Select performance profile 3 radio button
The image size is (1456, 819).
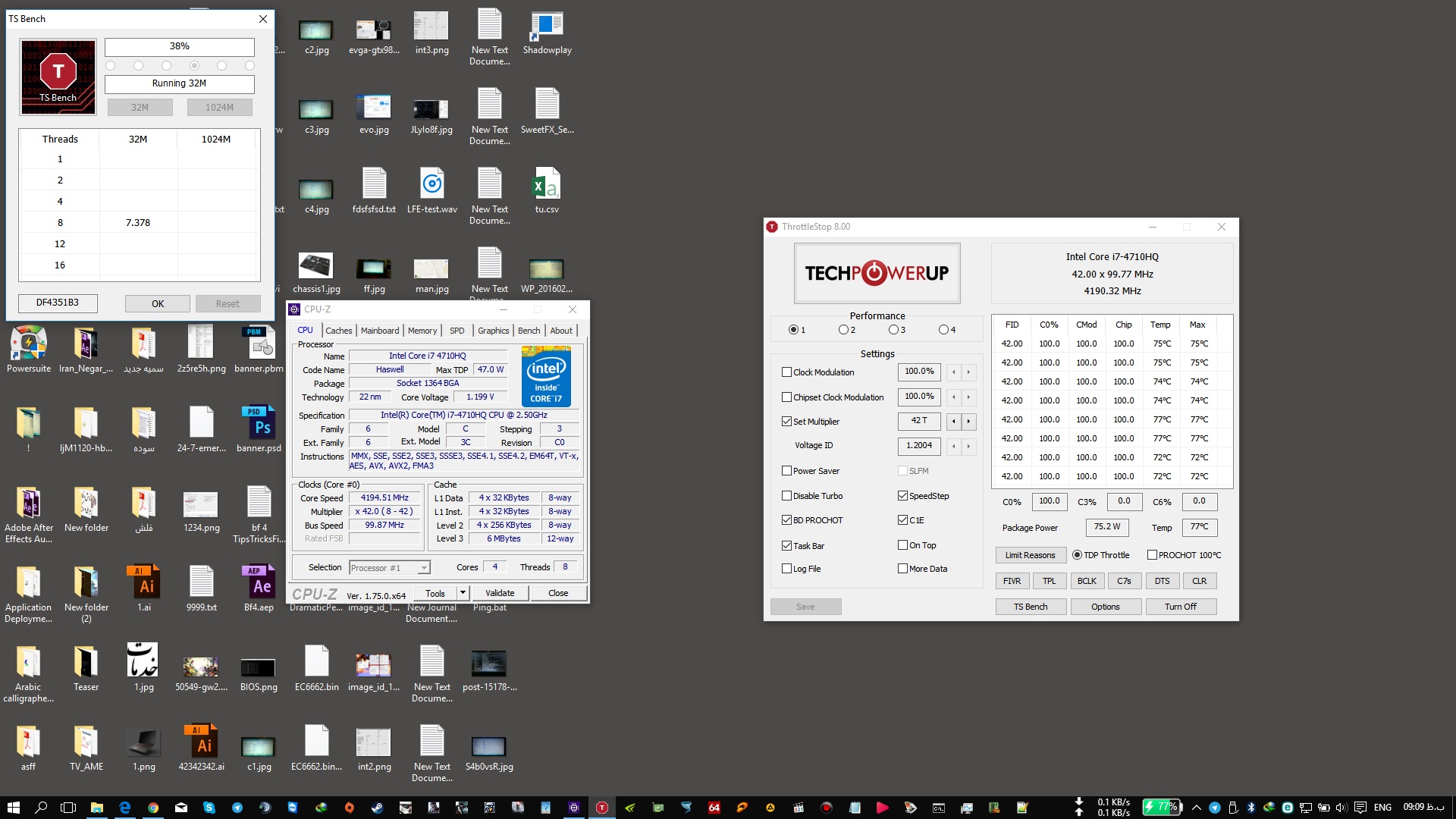(893, 330)
